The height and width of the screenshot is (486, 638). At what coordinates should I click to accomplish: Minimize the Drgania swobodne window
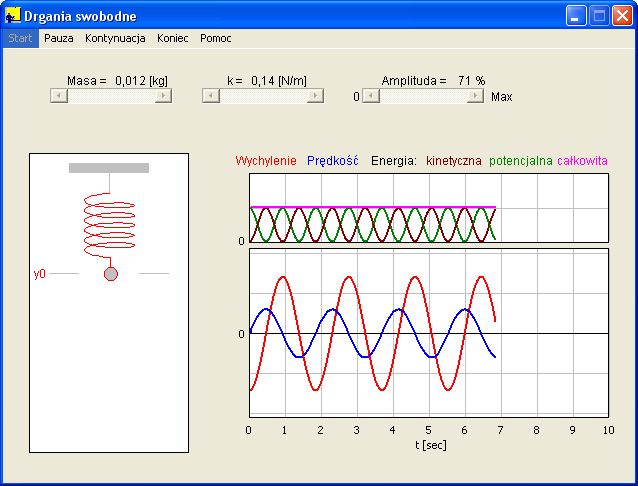point(576,16)
